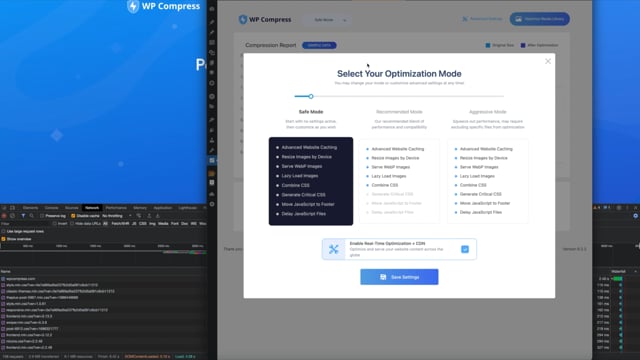Uncheck the Disable cache checkbox
Image resolution: width=640 pixels, height=360 pixels.
73,216
